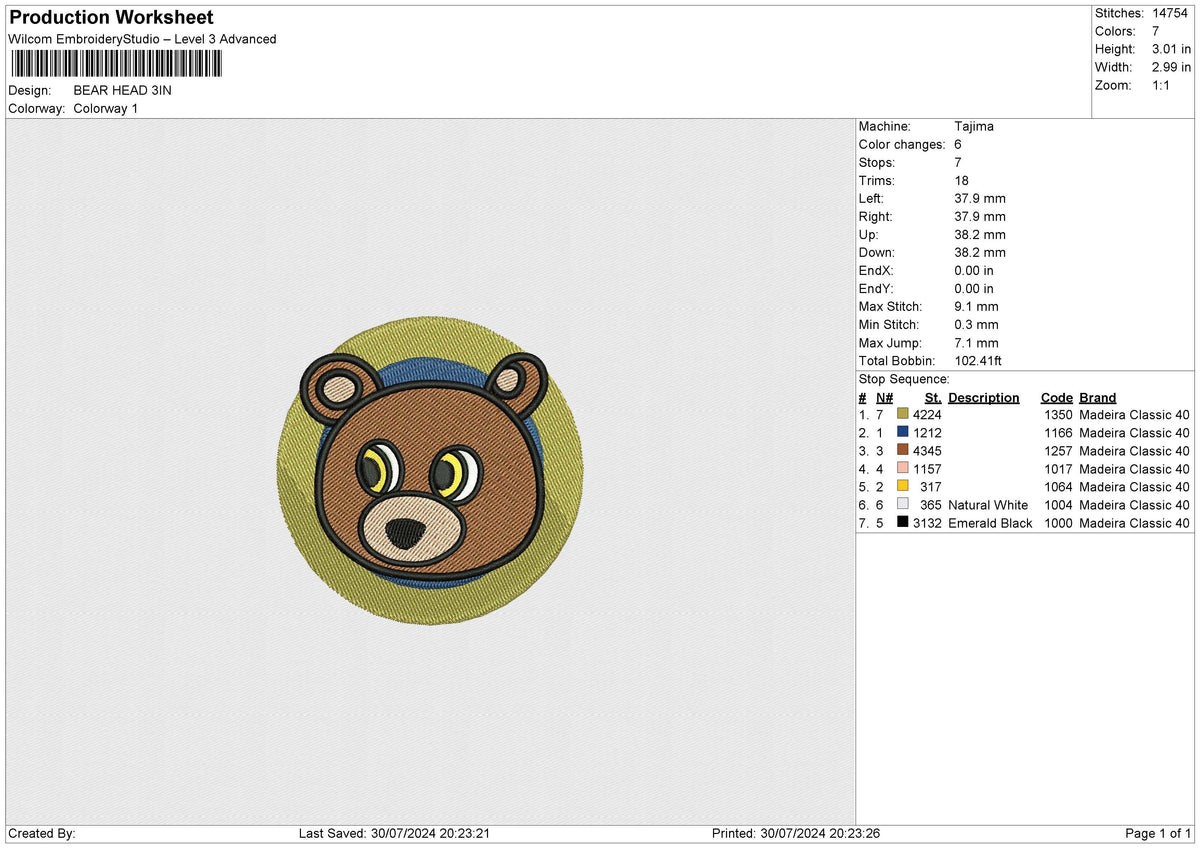This screenshot has height=848, width=1200.
Task: Click the Emerald Black description text
Action: click(x=990, y=523)
